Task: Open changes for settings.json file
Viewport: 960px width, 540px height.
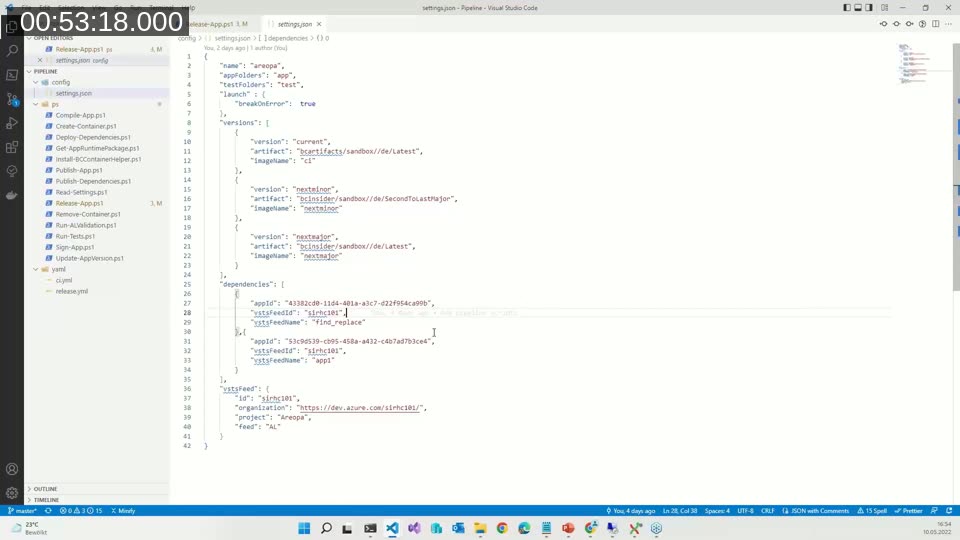Action: 922,24
